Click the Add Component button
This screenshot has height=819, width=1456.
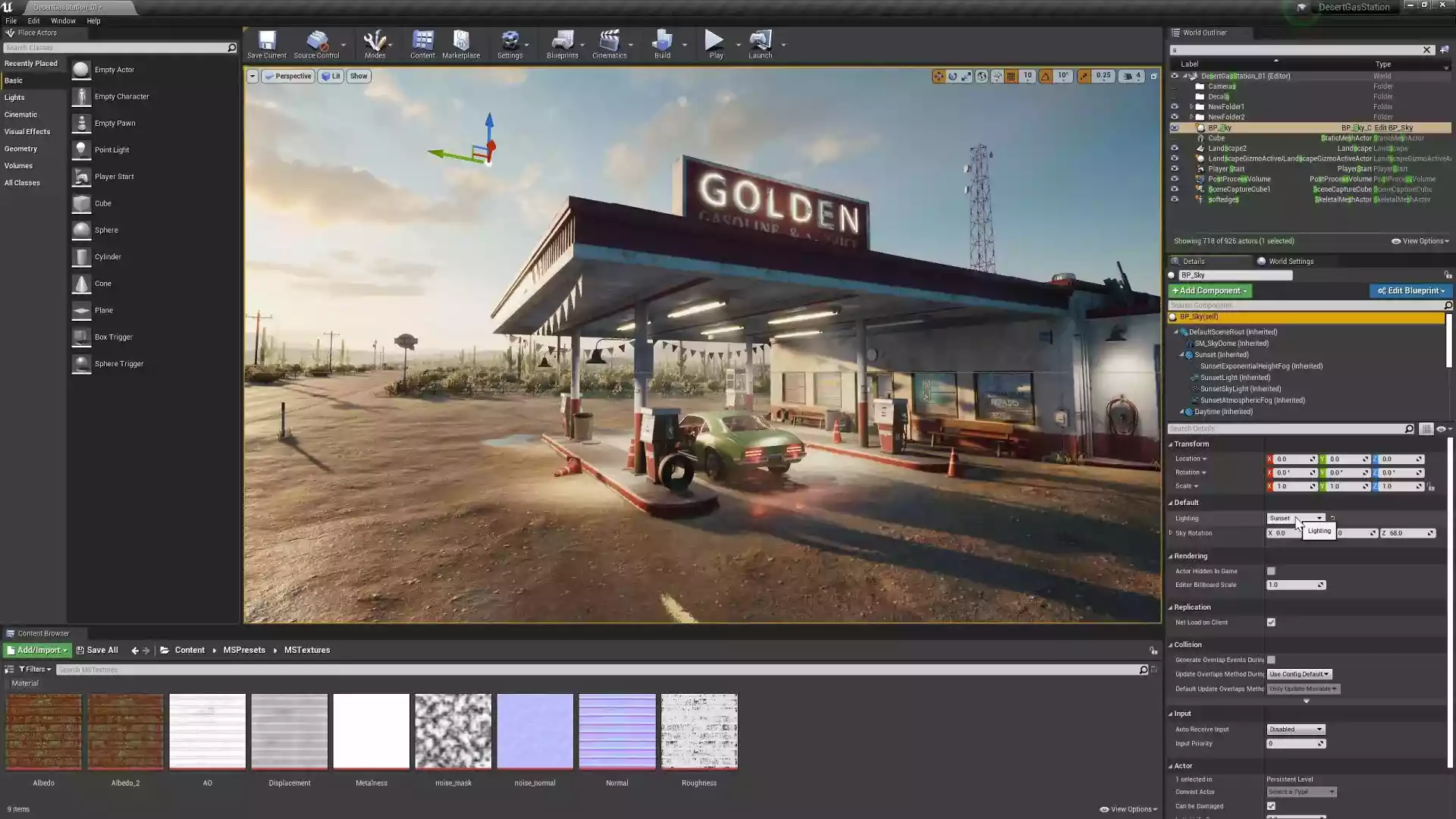(1210, 290)
